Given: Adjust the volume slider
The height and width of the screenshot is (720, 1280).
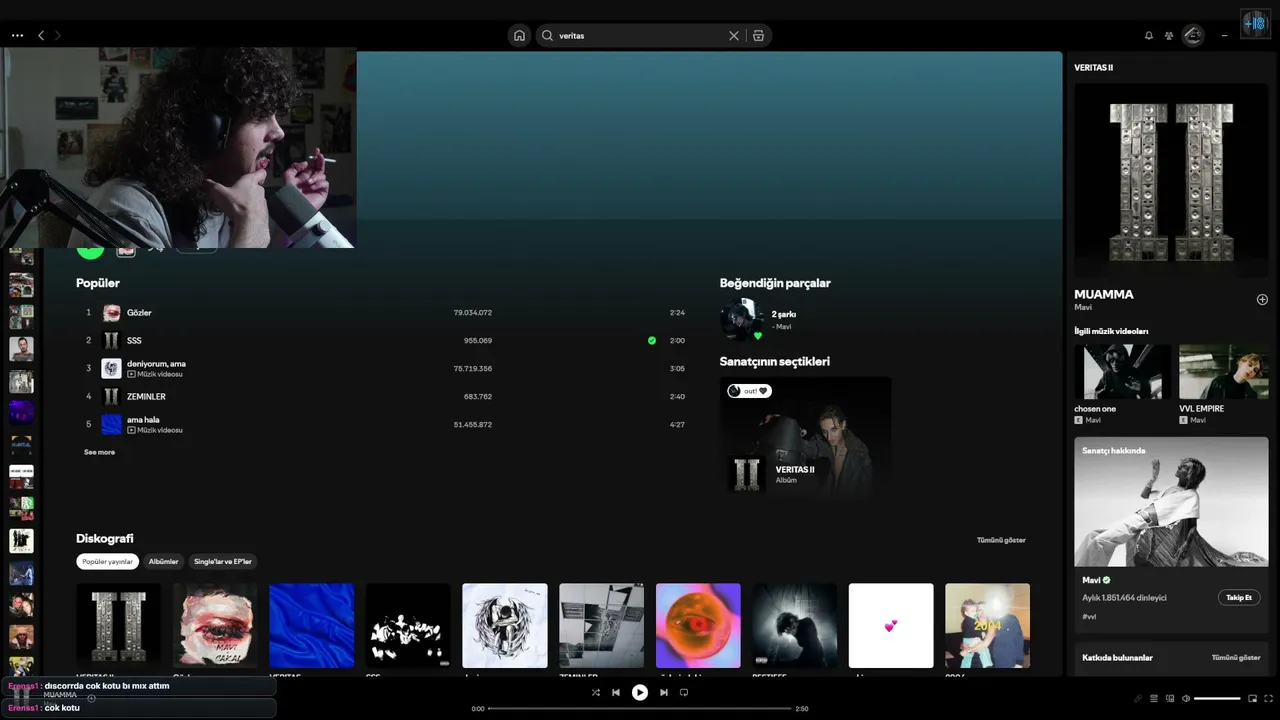Looking at the screenshot, I should click(x=1217, y=698).
